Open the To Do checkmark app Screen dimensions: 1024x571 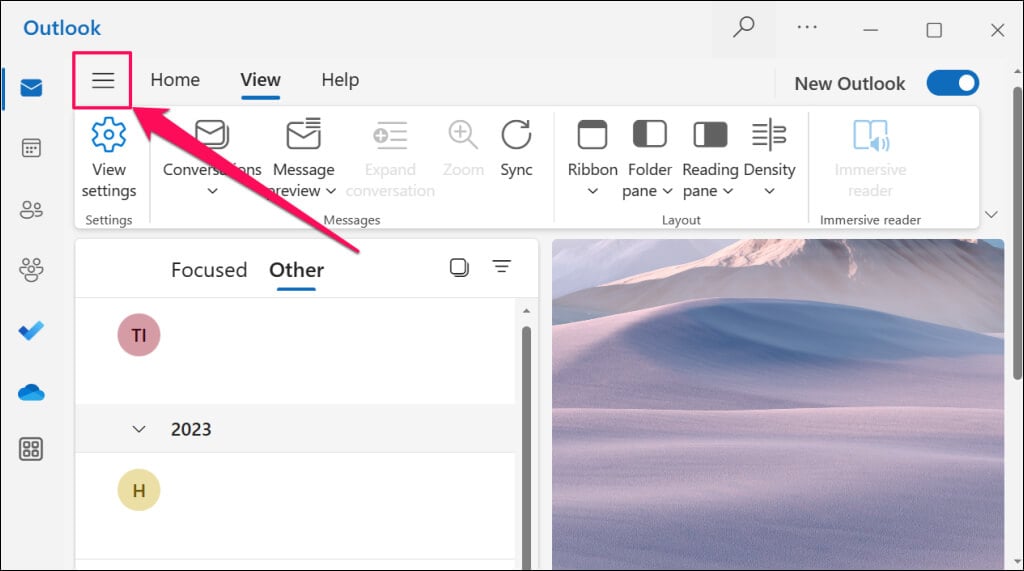click(x=31, y=331)
